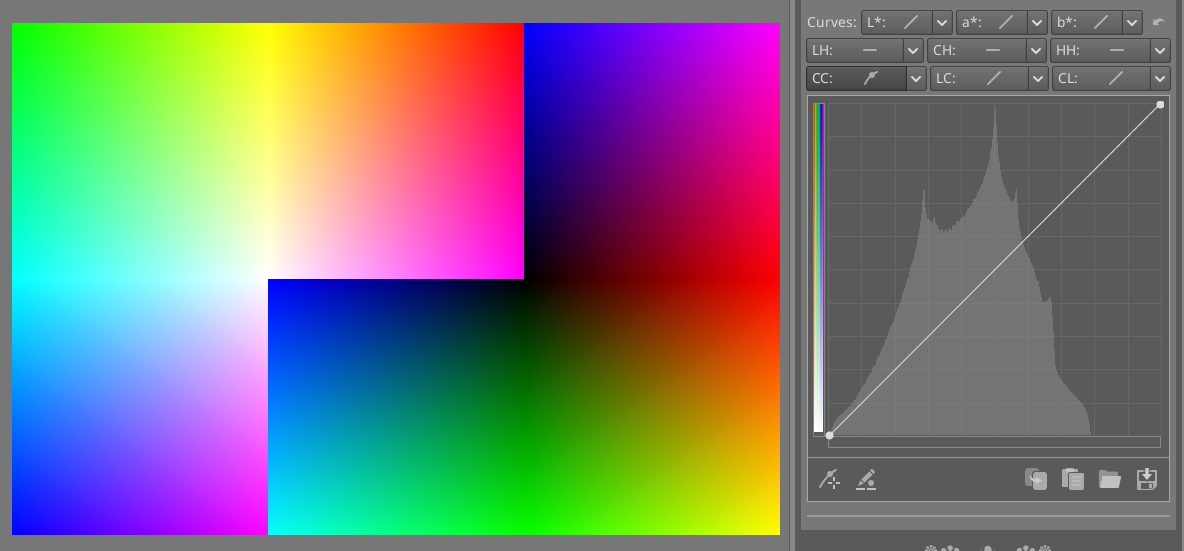This screenshot has height=551, width=1184.
Task: Open the CC curve type dropdown
Action: 916,78
